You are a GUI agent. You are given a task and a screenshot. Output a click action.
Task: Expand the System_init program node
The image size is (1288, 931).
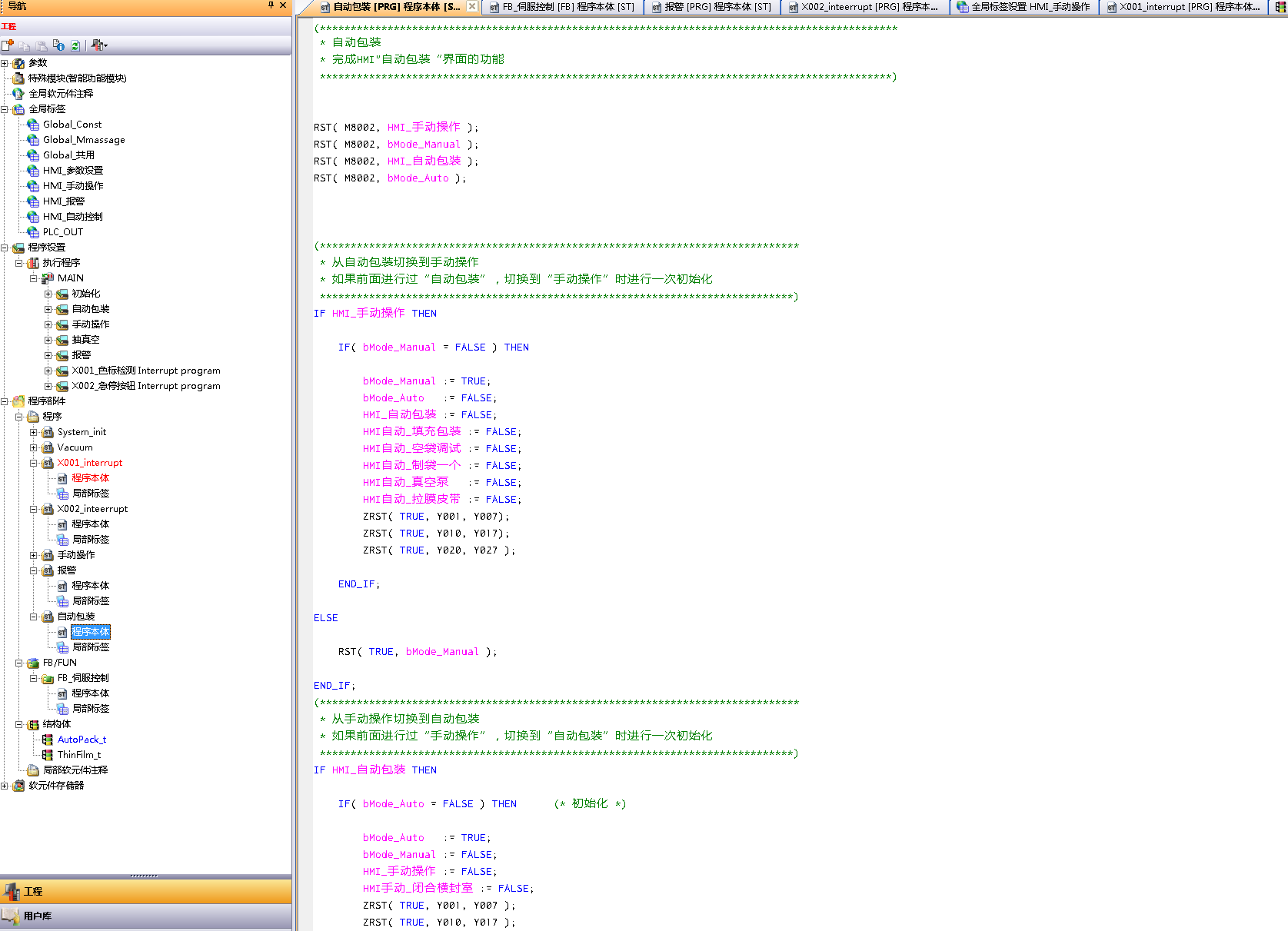coord(34,432)
